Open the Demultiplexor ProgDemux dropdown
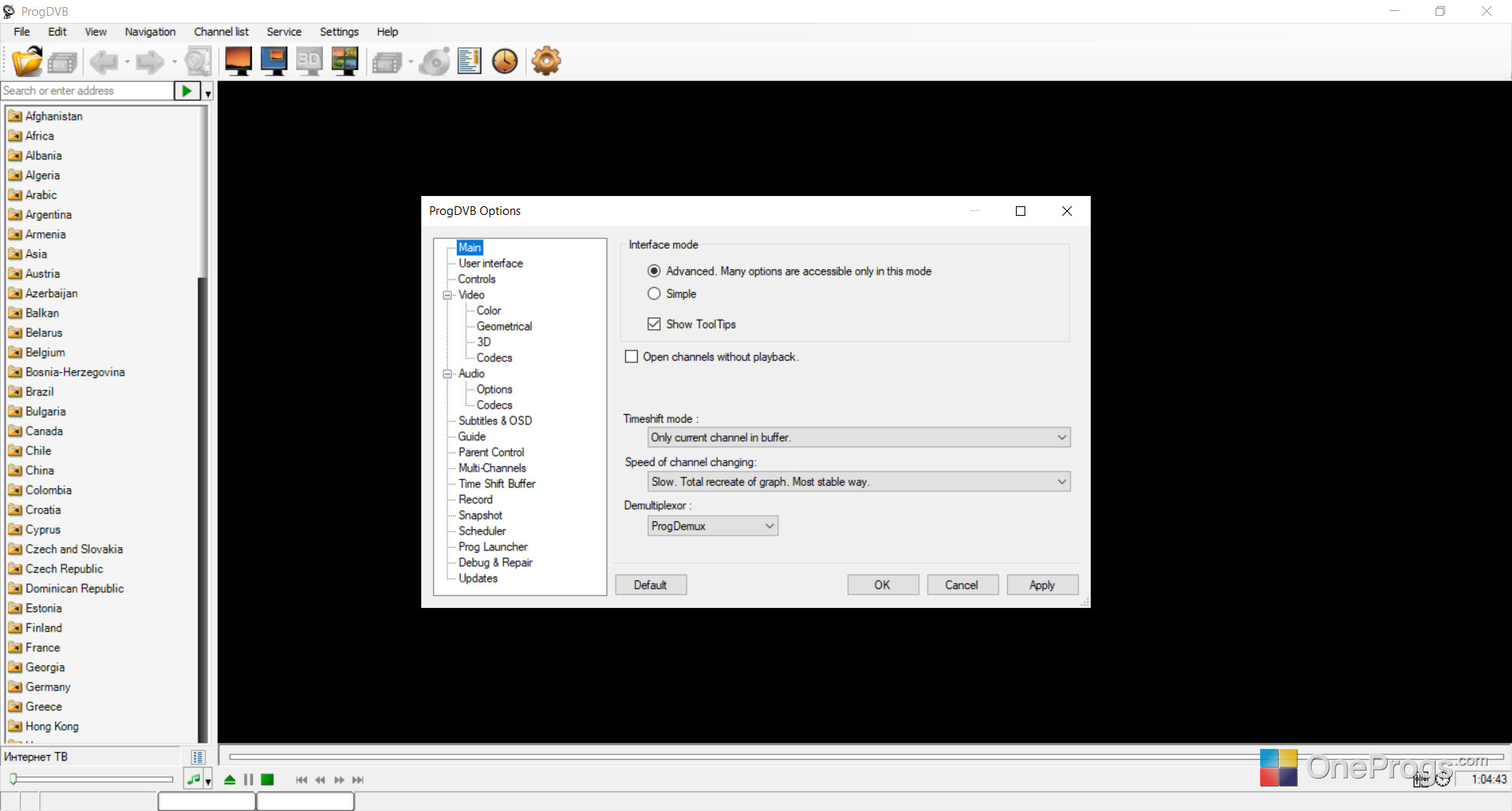The image size is (1512, 811). coord(713,526)
